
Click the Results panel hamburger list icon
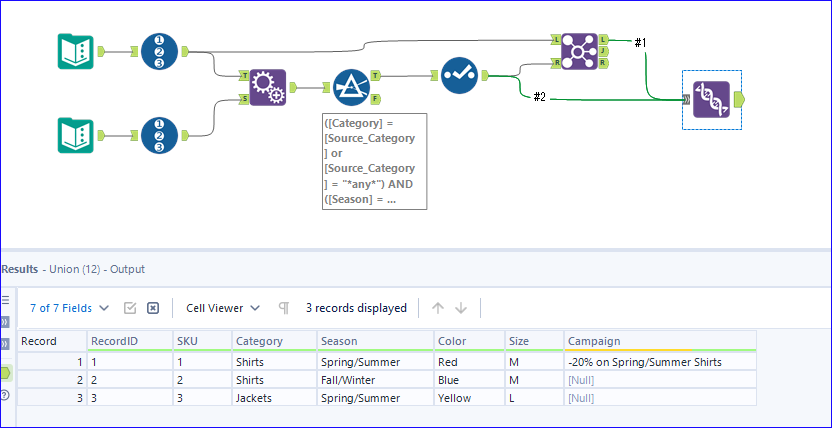coord(5,300)
